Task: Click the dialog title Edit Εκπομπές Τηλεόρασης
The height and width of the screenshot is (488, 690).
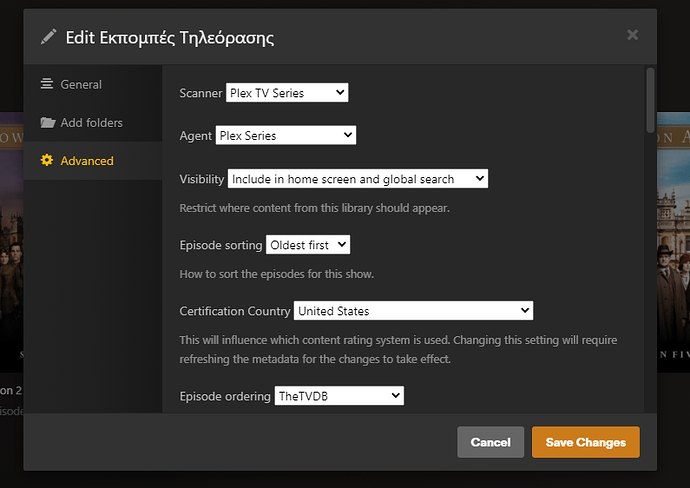Action: 169,38
